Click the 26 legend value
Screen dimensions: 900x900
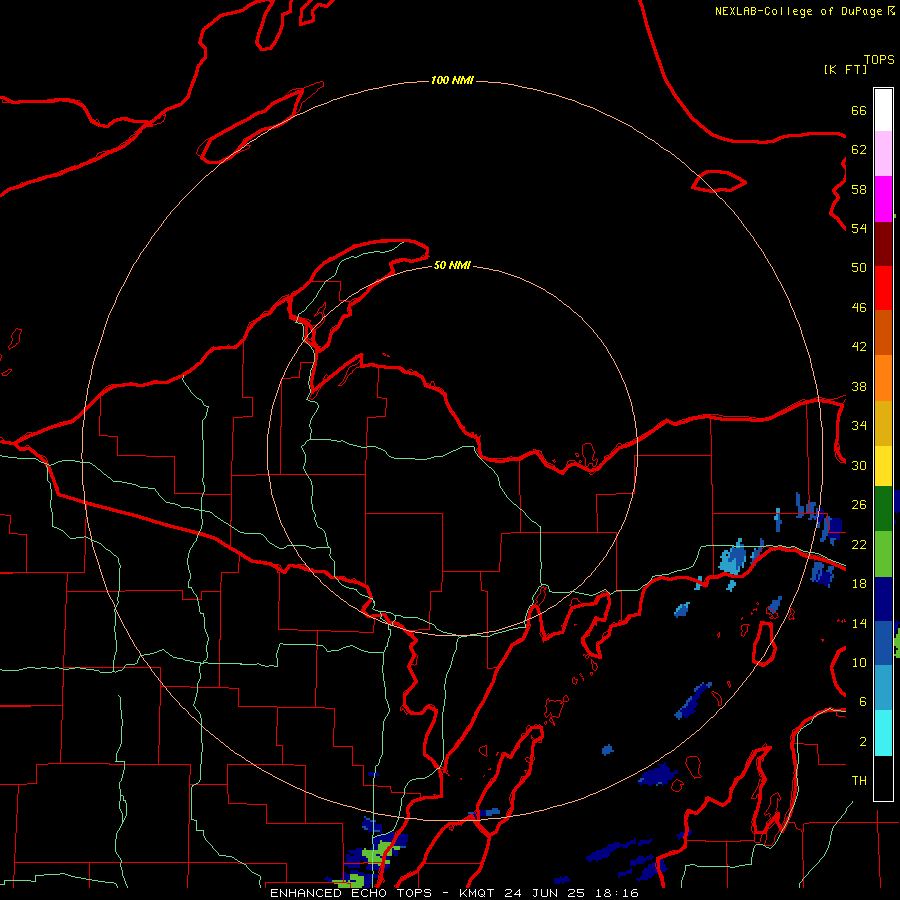(859, 505)
